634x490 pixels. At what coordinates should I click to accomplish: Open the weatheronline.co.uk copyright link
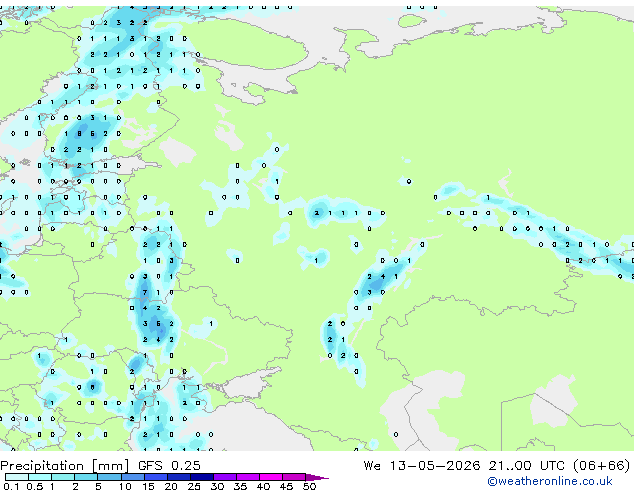coord(550,481)
